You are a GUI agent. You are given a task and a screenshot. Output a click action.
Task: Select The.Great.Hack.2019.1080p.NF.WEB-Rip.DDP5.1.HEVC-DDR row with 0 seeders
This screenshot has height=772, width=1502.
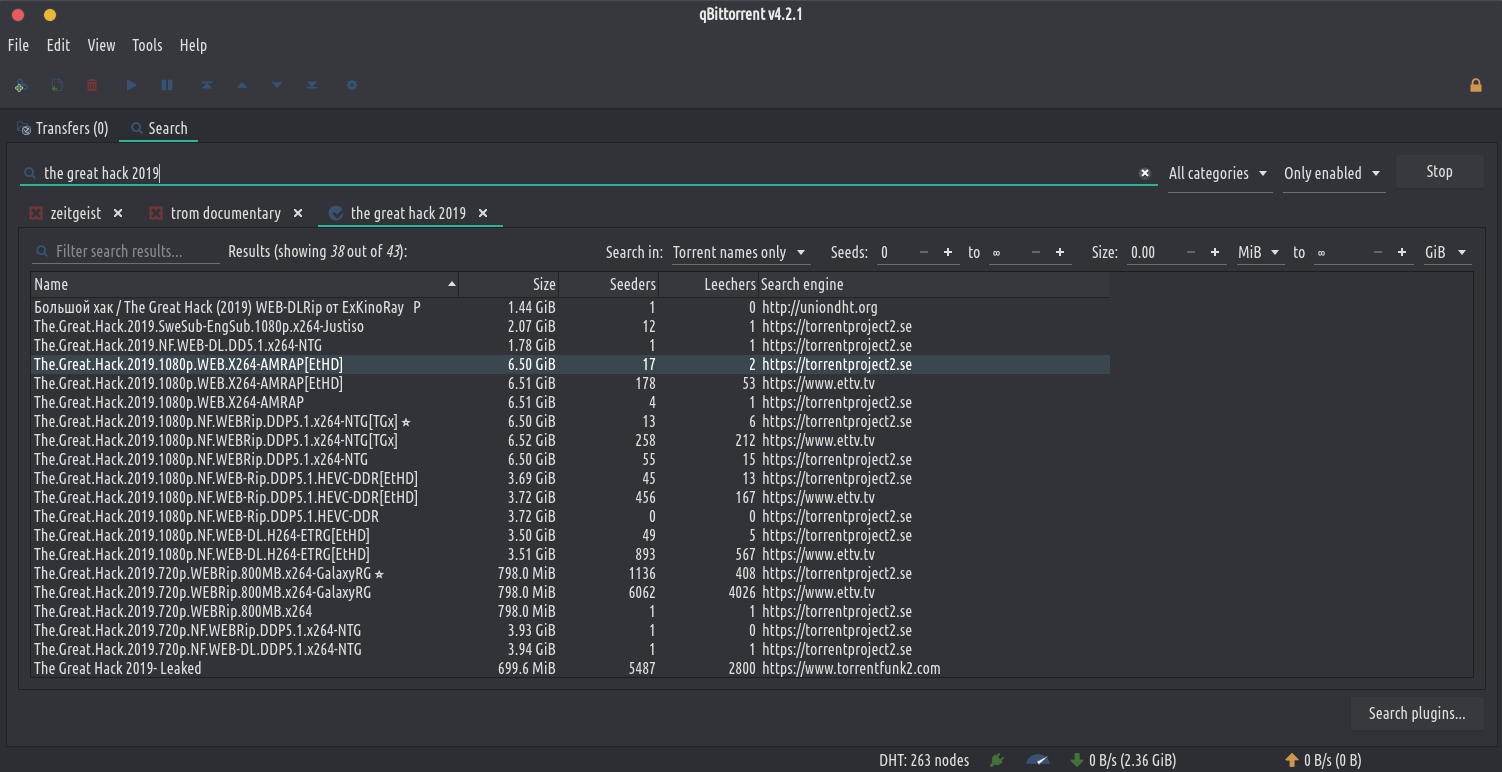[x=570, y=517]
